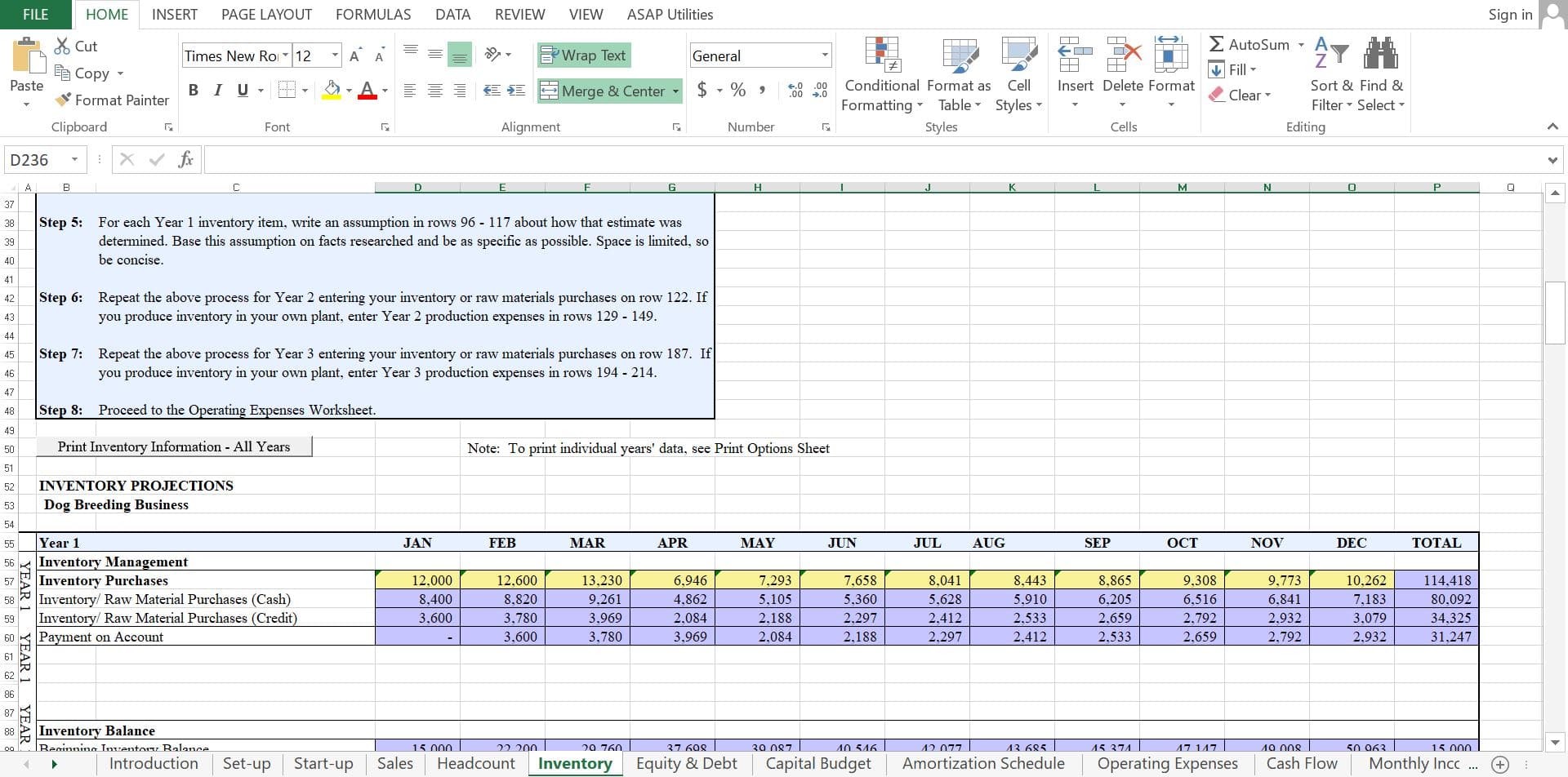Image resolution: width=1568 pixels, height=777 pixels.
Task: Add a new sheet with the plus button
Action: (1499, 765)
